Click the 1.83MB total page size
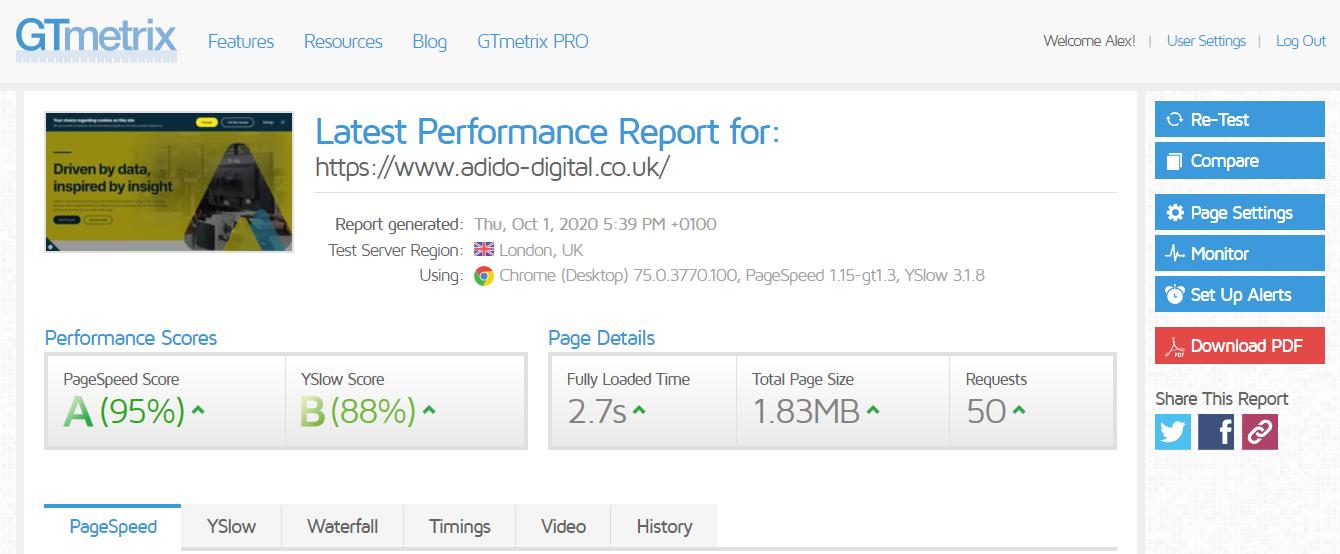The width and height of the screenshot is (1340, 554). (806, 411)
